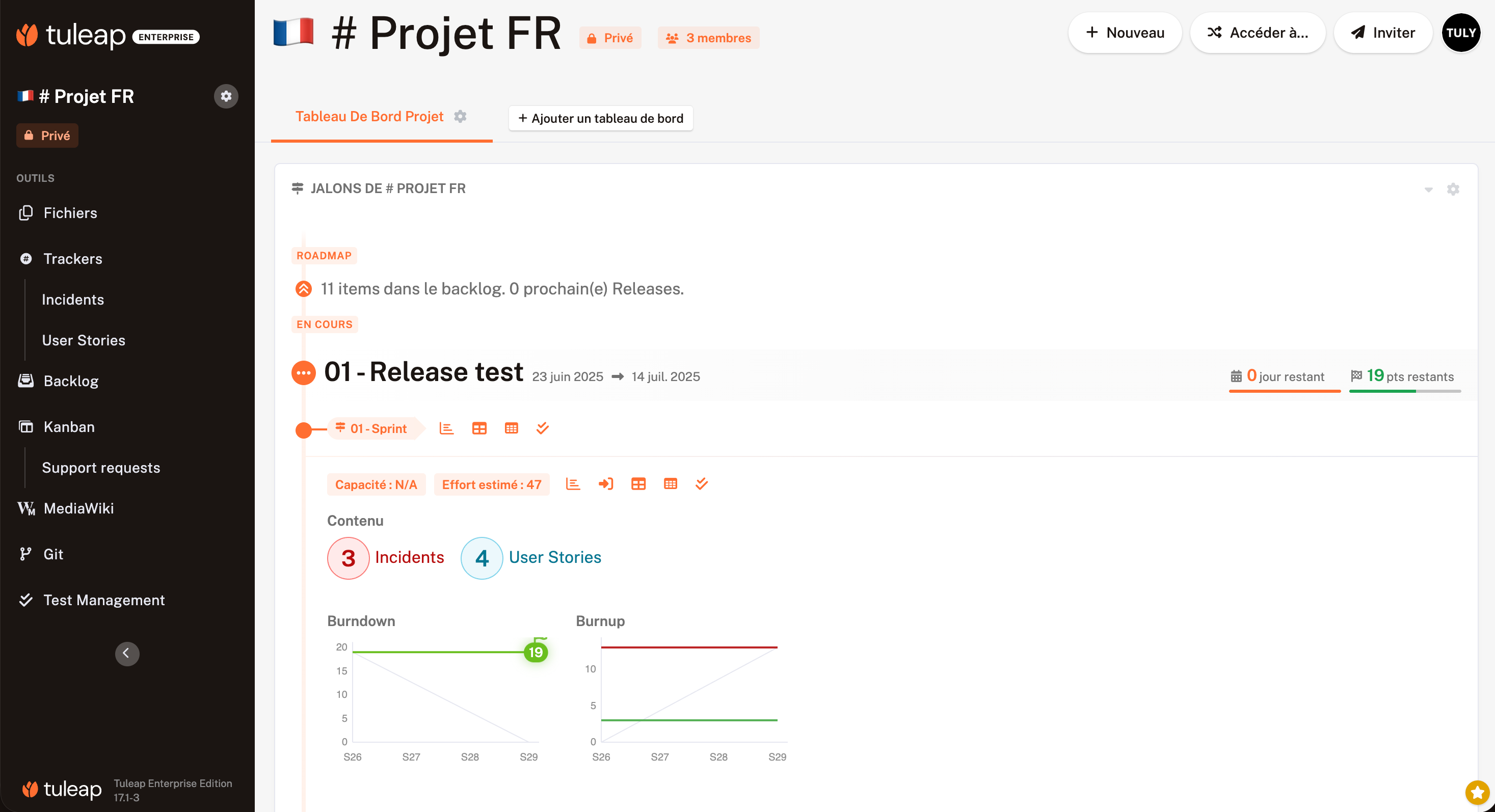
Task: Open sprint test campaign checkmark icon
Action: [x=542, y=428]
